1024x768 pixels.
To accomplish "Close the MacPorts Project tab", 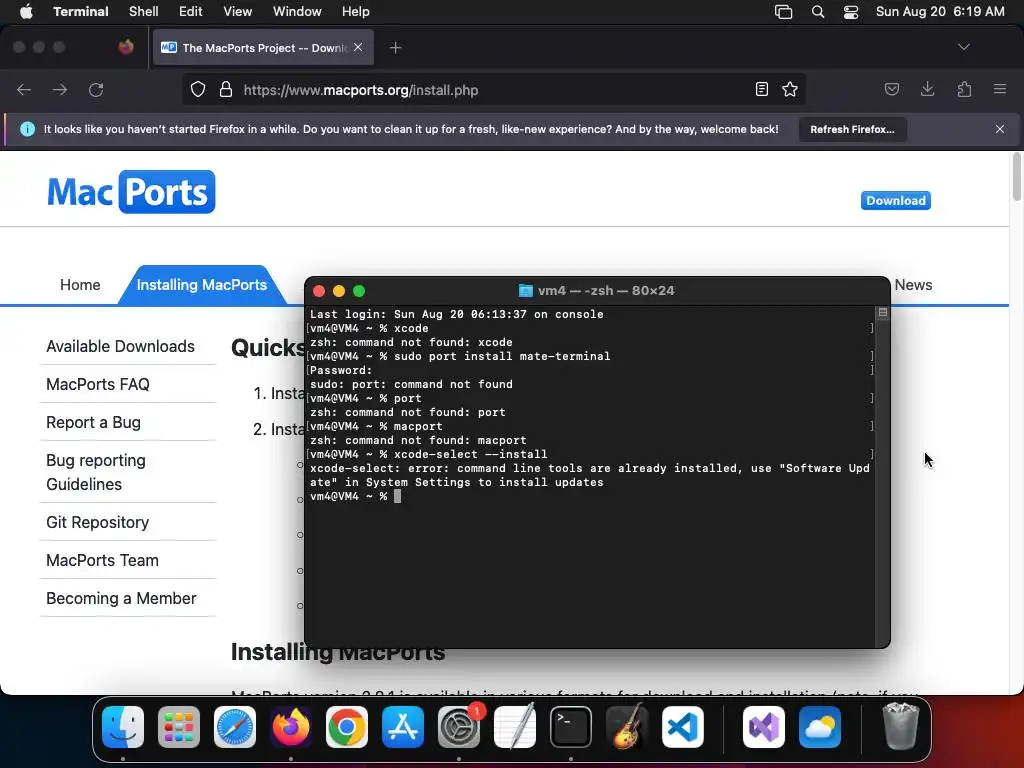I will click(358, 48).
